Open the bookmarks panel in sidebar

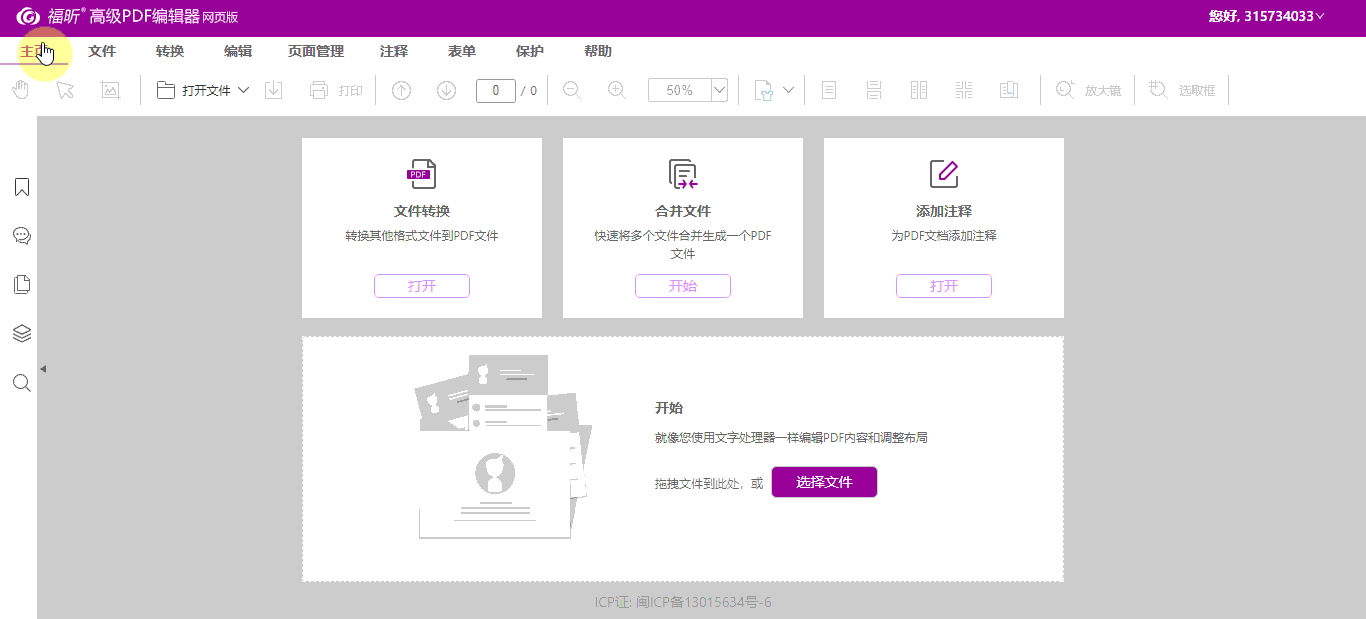21,187
